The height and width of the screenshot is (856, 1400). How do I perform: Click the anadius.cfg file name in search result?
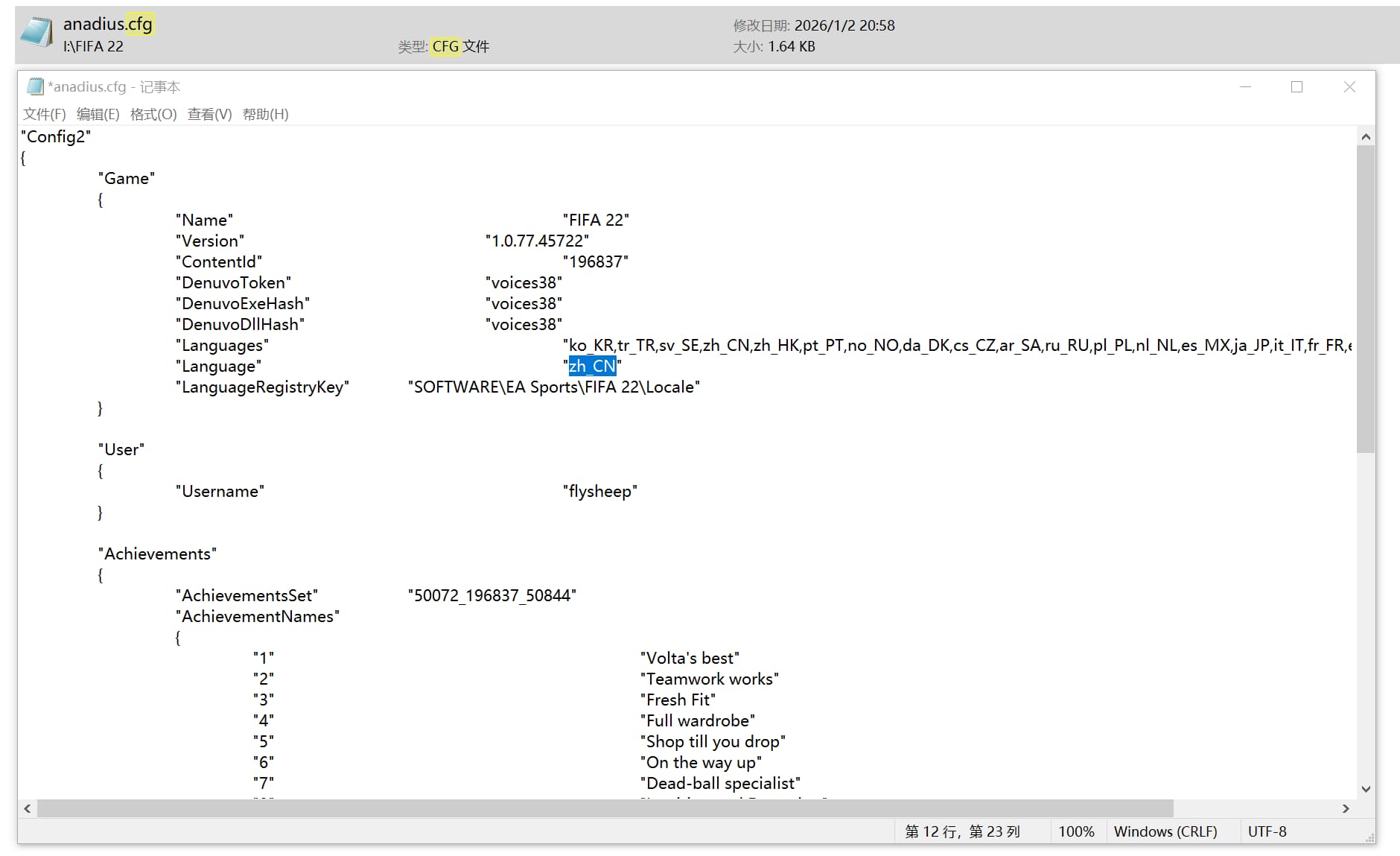pos(108,24)
